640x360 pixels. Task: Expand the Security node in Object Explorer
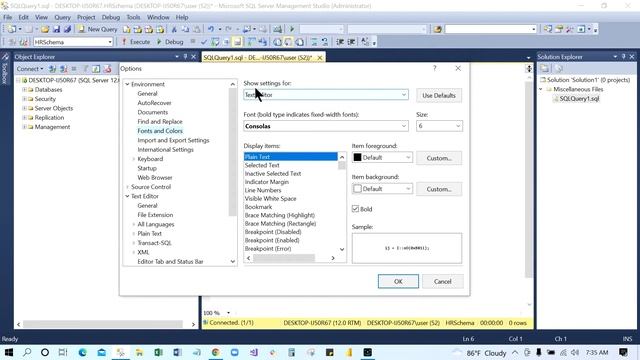[24, 99]
